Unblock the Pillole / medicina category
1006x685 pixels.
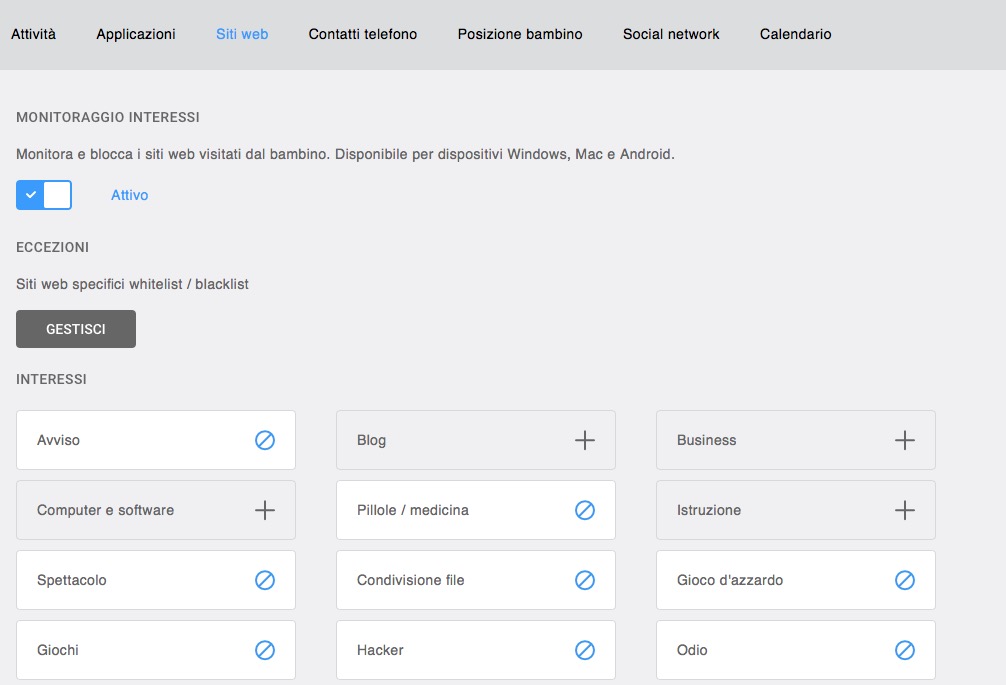pyautogui.click(x=585, y=510)
